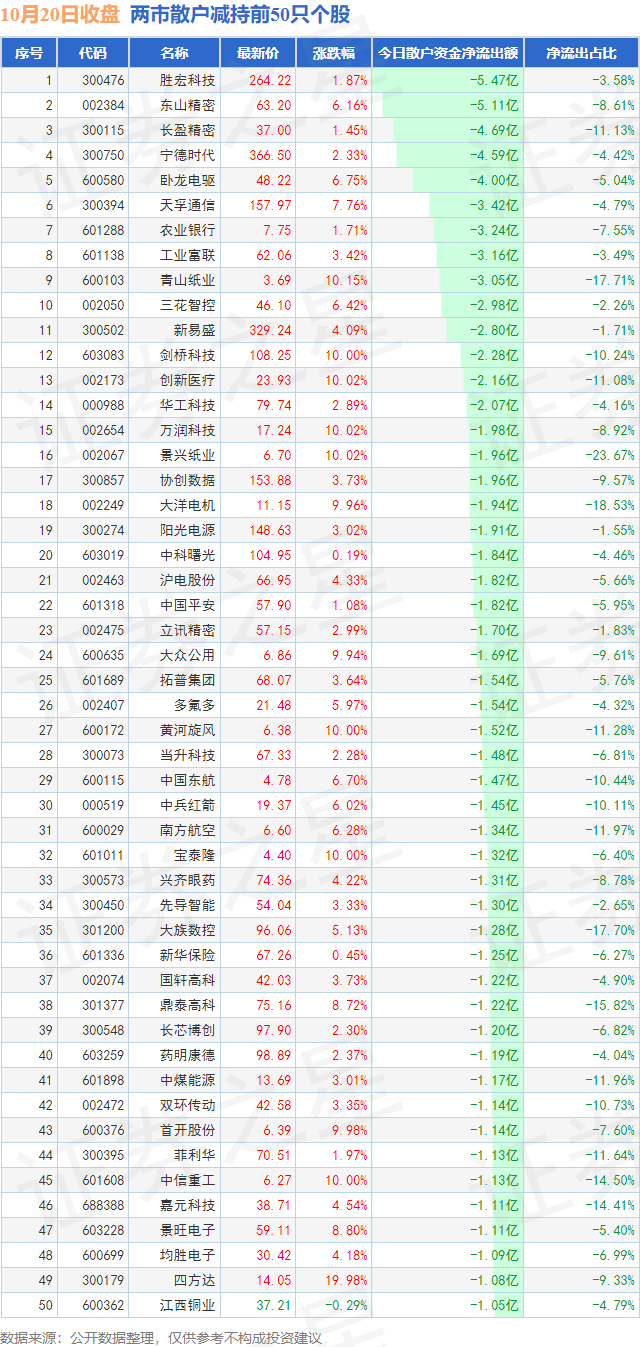
Task: Click stock name 天孚通信
Action: tap(187, 205)
